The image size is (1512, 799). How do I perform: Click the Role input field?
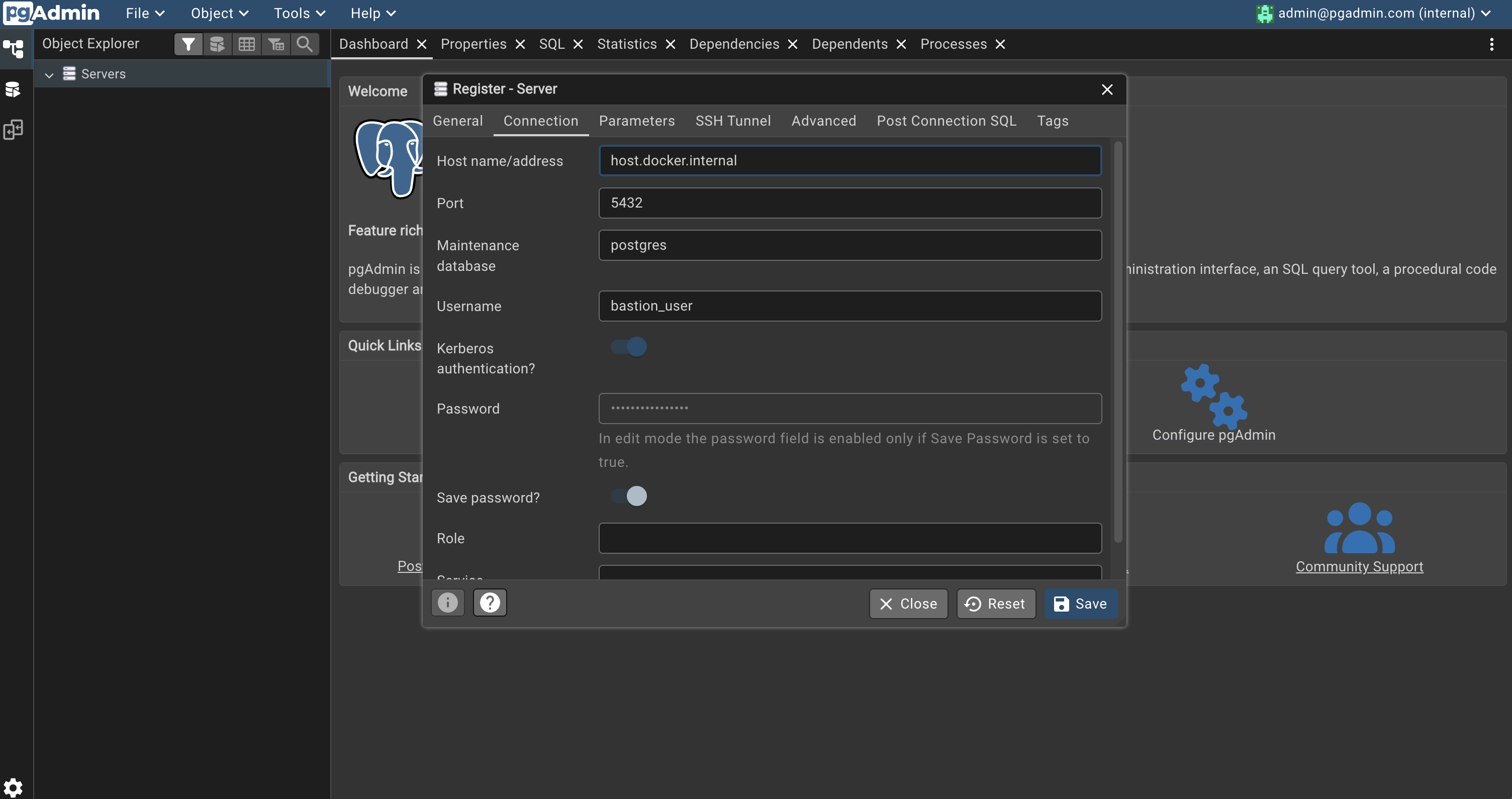click(850, 539)
